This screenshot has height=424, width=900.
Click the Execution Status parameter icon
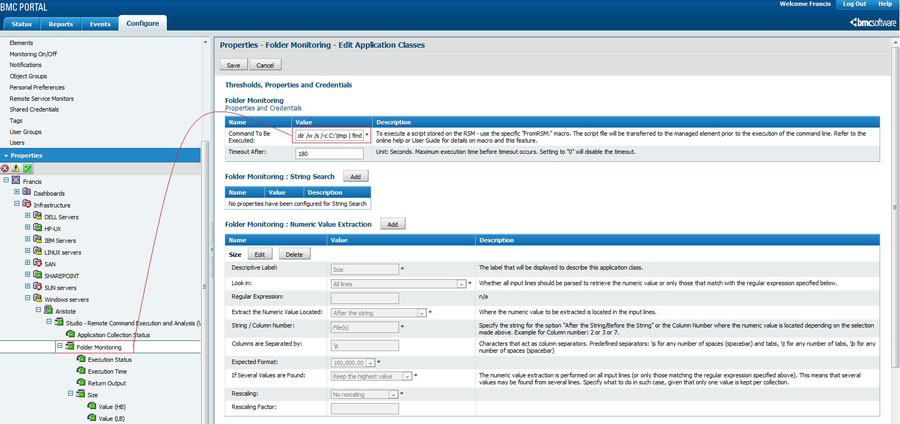(80, 358)
